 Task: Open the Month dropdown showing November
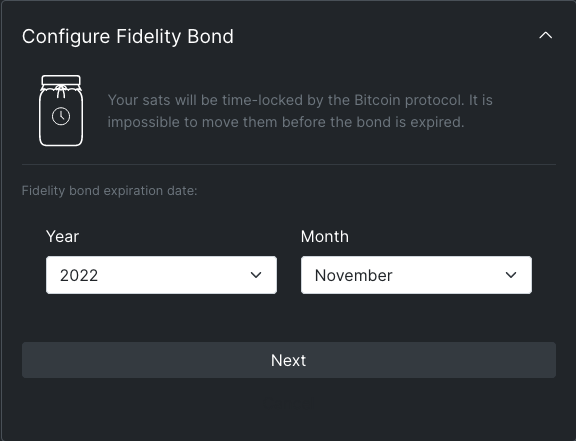point(416,275)
